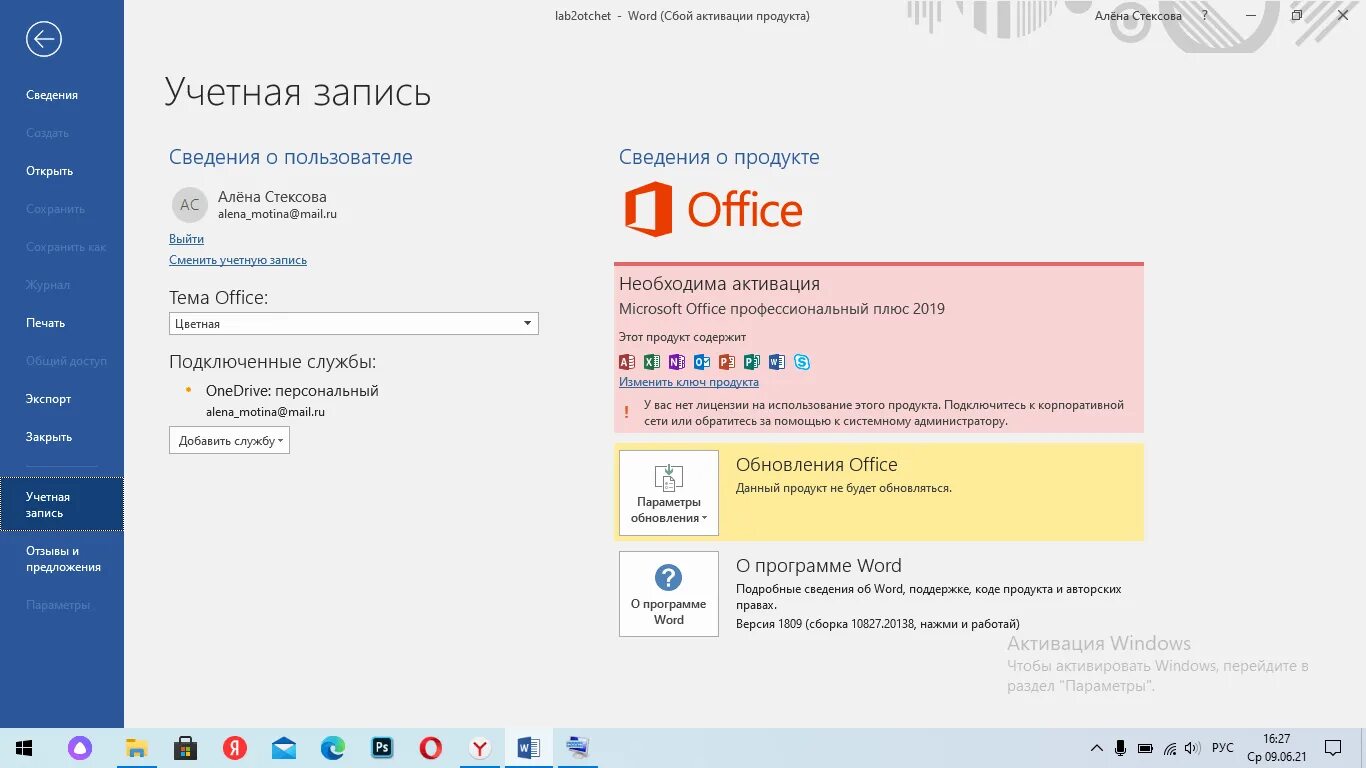
Task: Launch Alice assistant from the taskbar
Action: click(x=80, y=748)
